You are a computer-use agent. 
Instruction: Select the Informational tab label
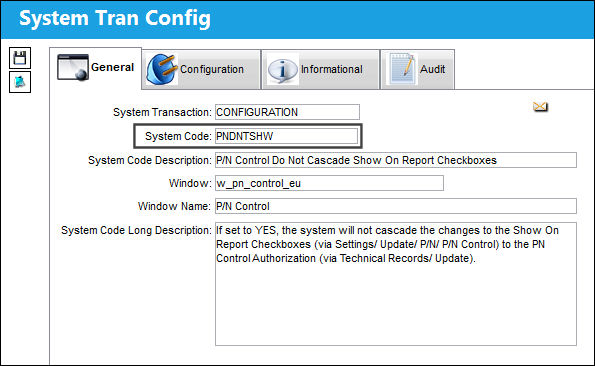tap(332, 69)
